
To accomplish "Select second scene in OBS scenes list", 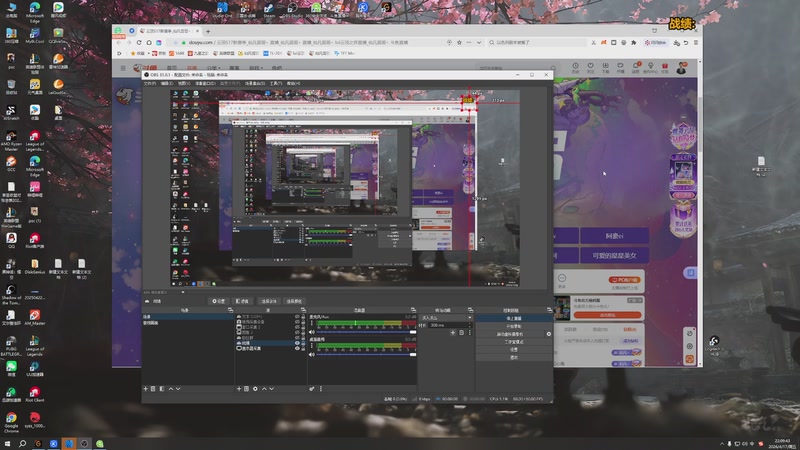I will coord(188,323).
